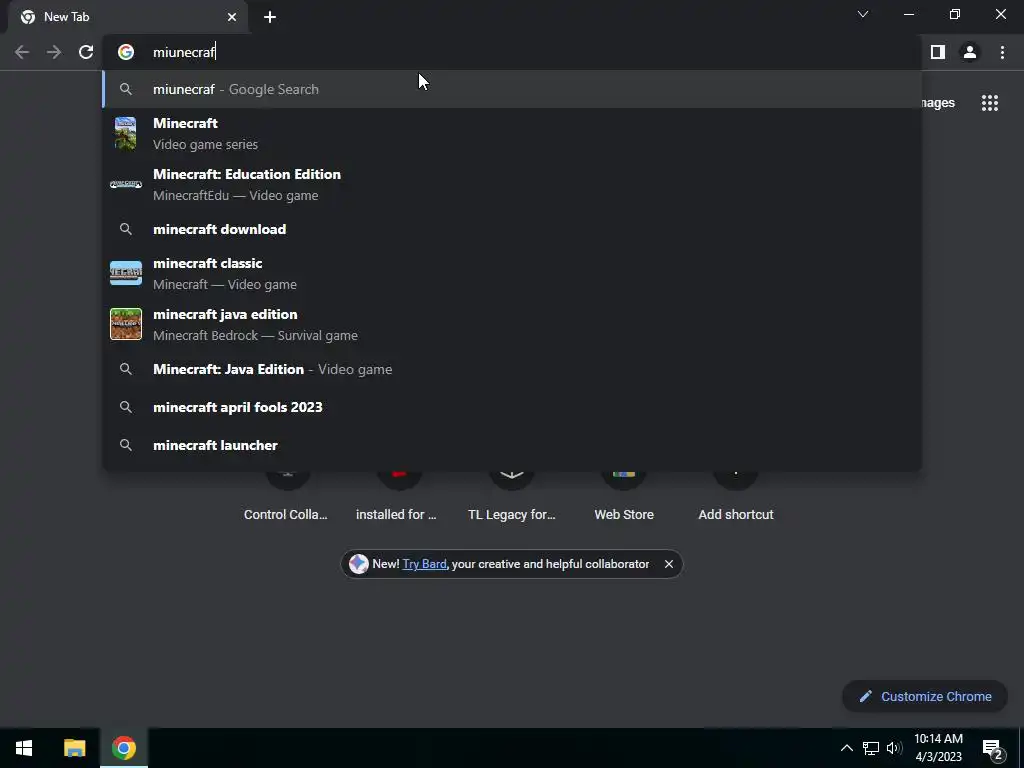
Task: Open the taskbar clock and date
Action: (x=938, y=748)
